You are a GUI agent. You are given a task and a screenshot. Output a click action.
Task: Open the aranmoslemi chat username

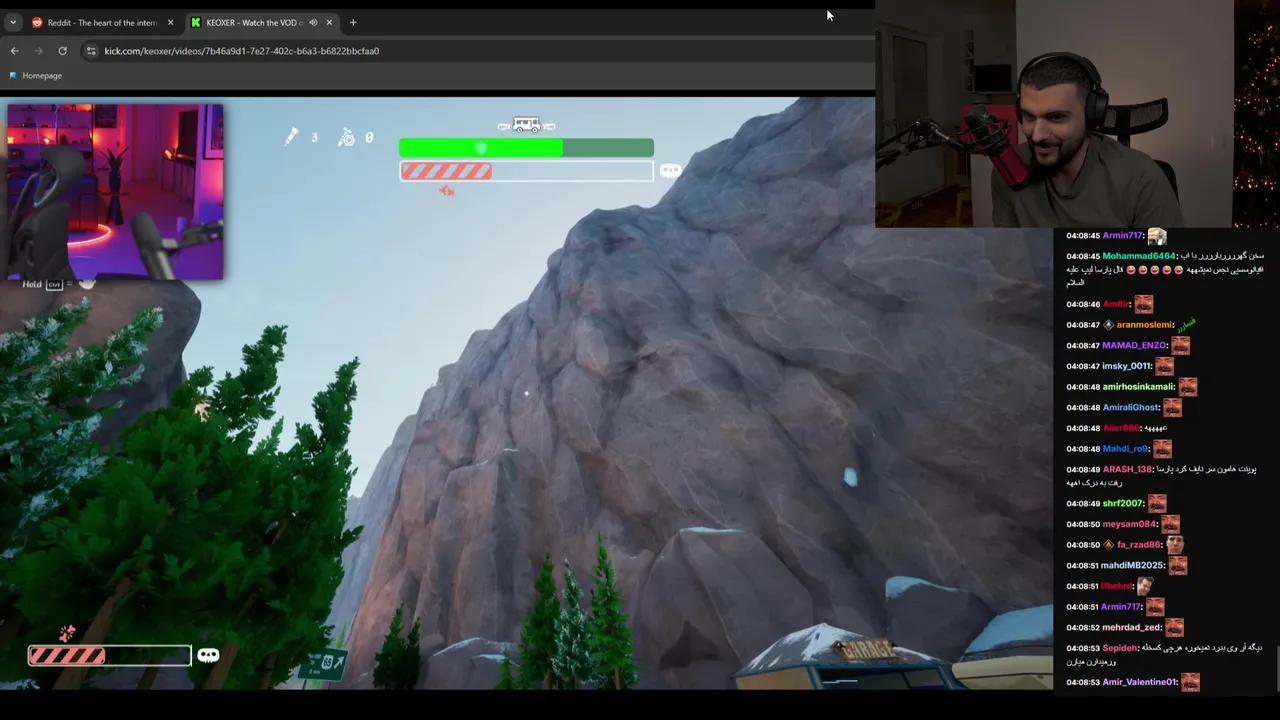point(1145,325)
